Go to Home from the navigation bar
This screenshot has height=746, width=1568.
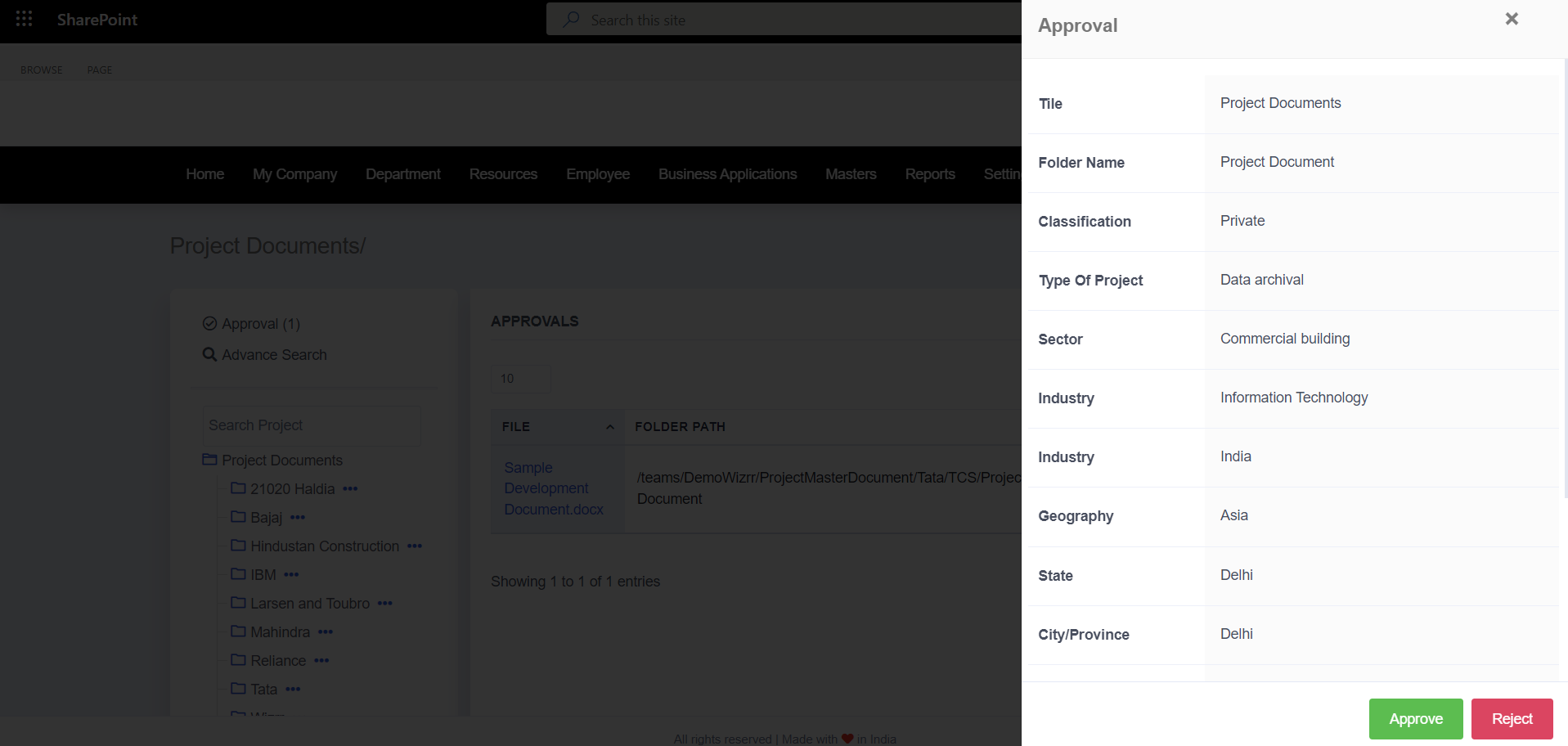point(204,174)
